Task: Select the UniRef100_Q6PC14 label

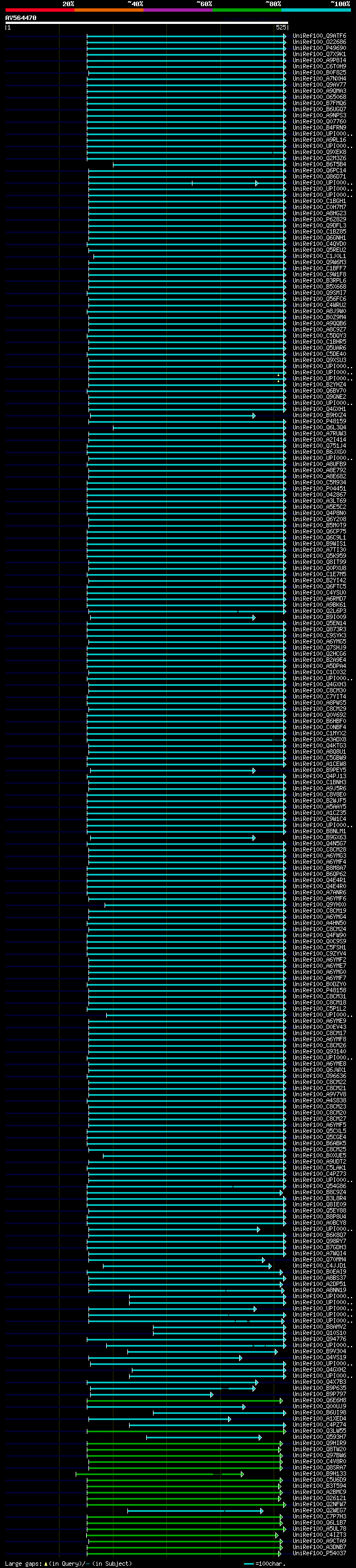Action: [x=319, y=170]
